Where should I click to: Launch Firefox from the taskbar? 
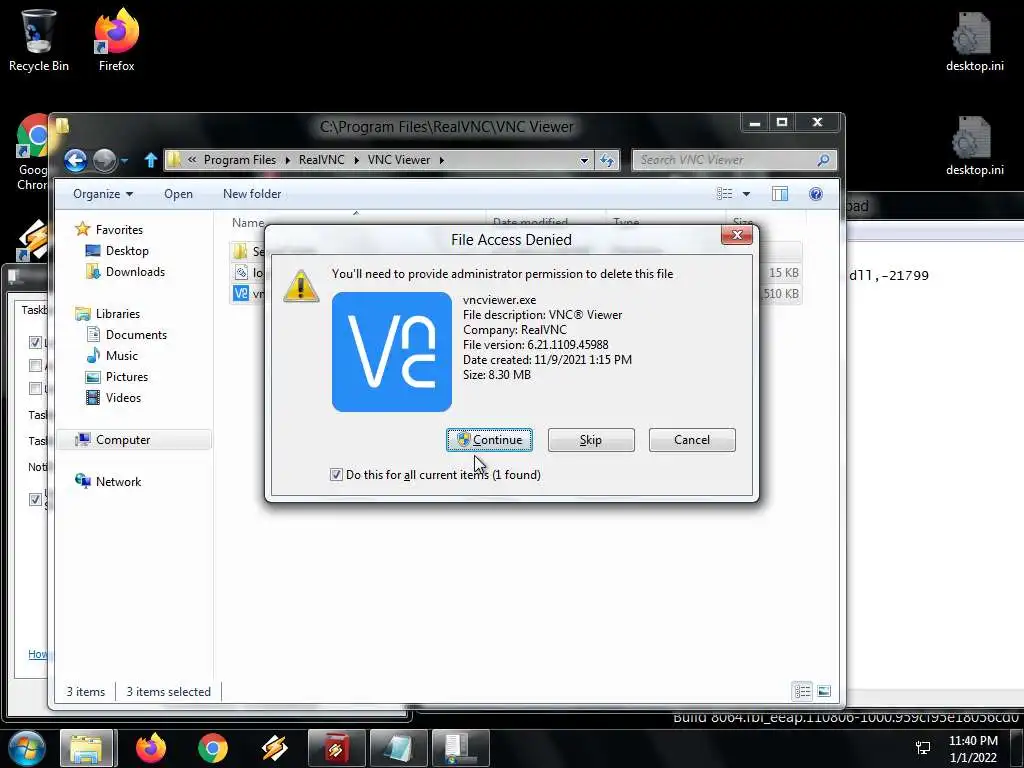(x=151, y=748)
